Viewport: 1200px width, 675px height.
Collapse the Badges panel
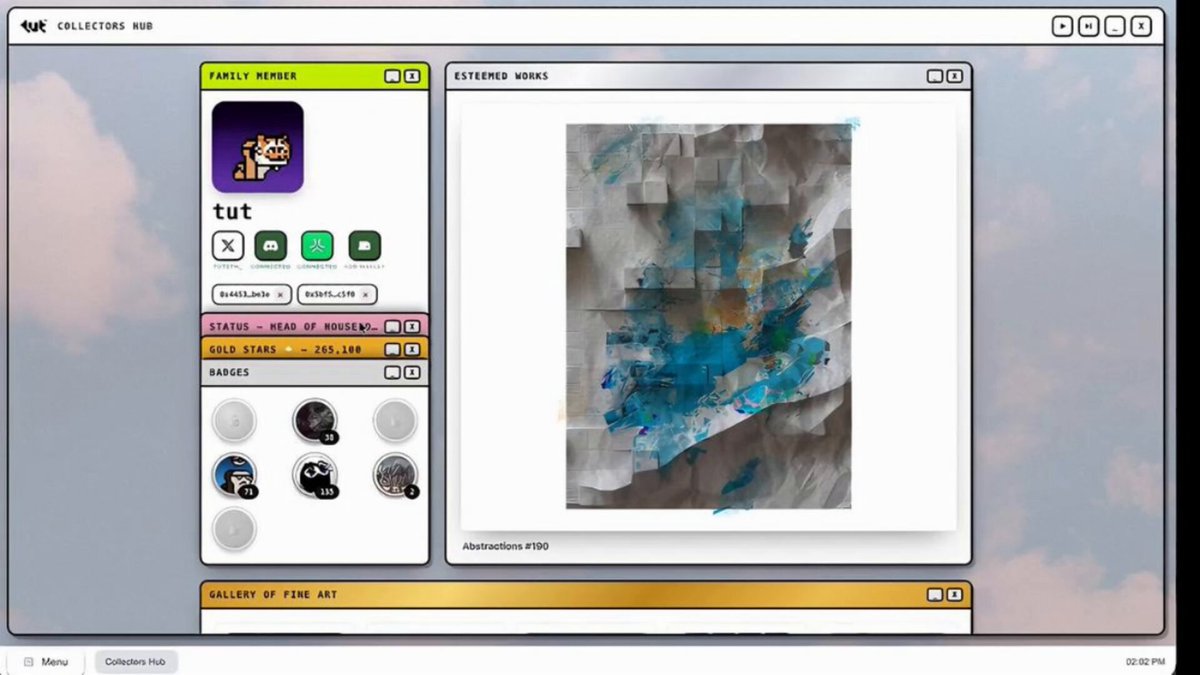[x=392, y=373]
